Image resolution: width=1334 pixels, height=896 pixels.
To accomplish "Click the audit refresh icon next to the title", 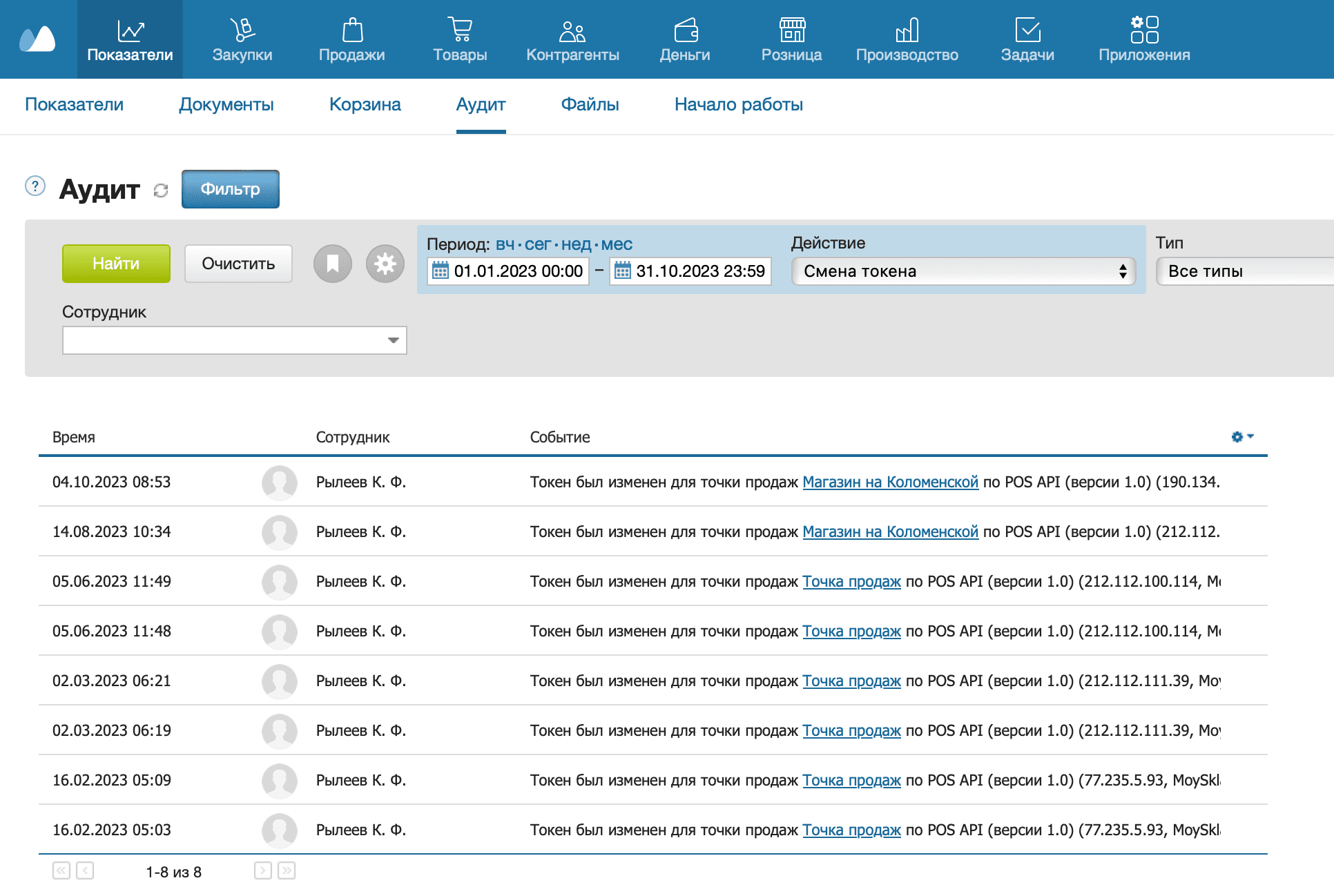I will (x=161, y=191).
